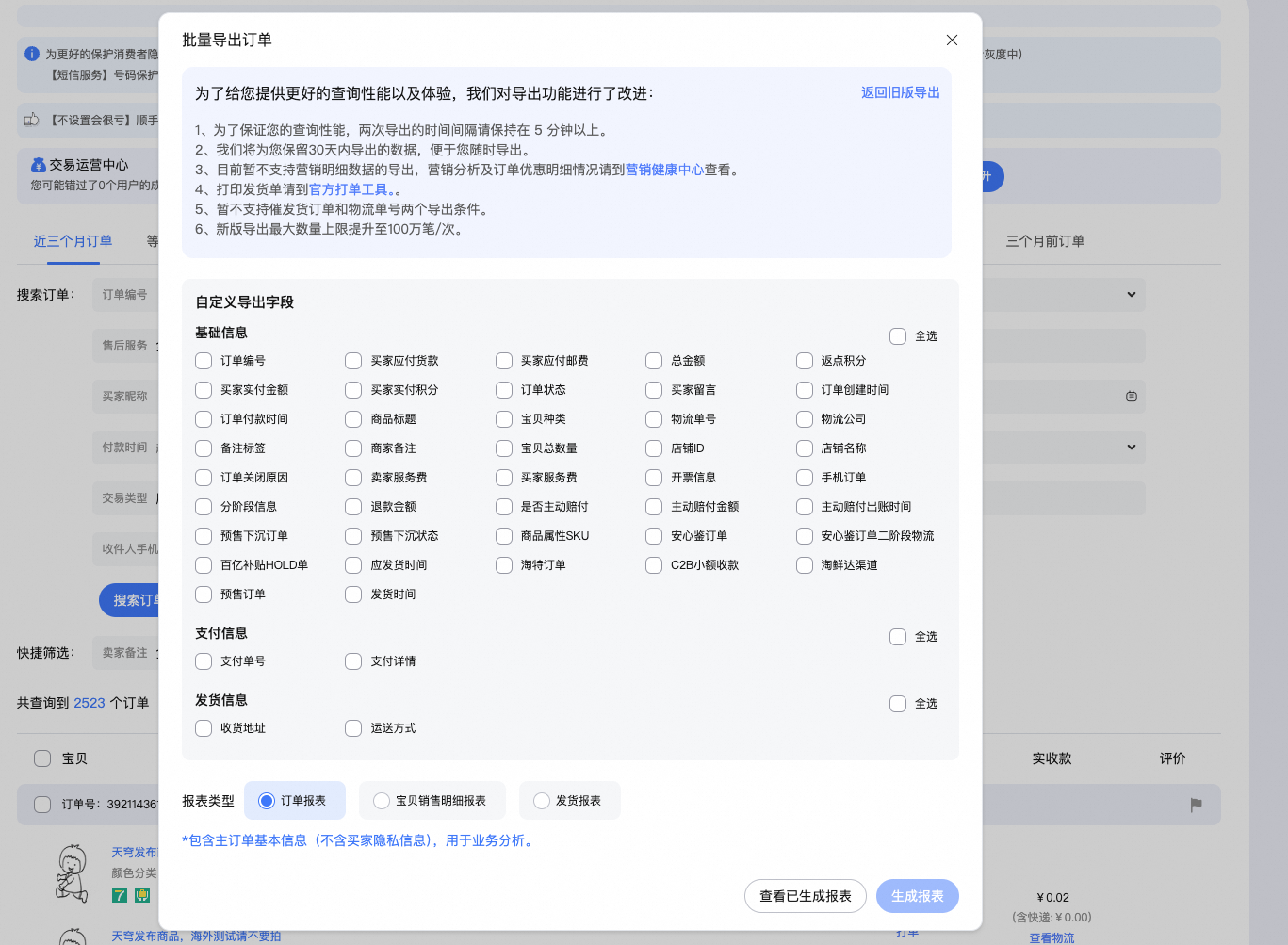1288x945 pixels.
Task: Check the 百亿补贴HOLD单 field
Action: pyautogui.click(x=204, y=565)
